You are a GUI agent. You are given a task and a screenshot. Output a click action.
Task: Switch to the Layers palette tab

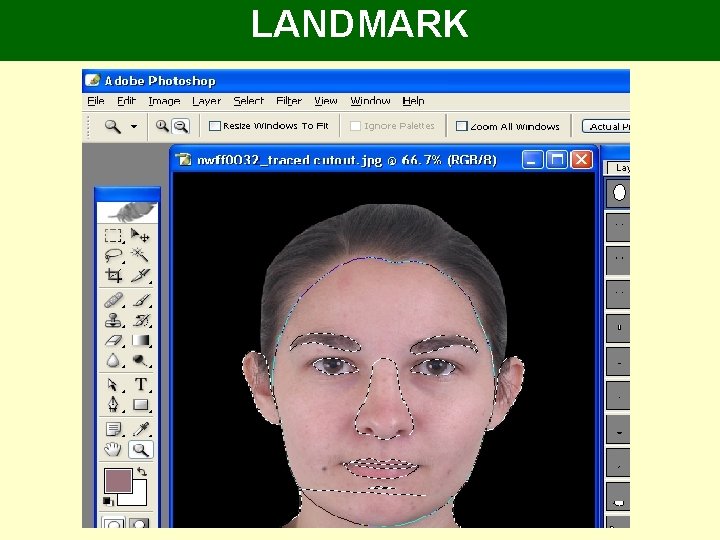pyautogui.click(x=619, y=168)
